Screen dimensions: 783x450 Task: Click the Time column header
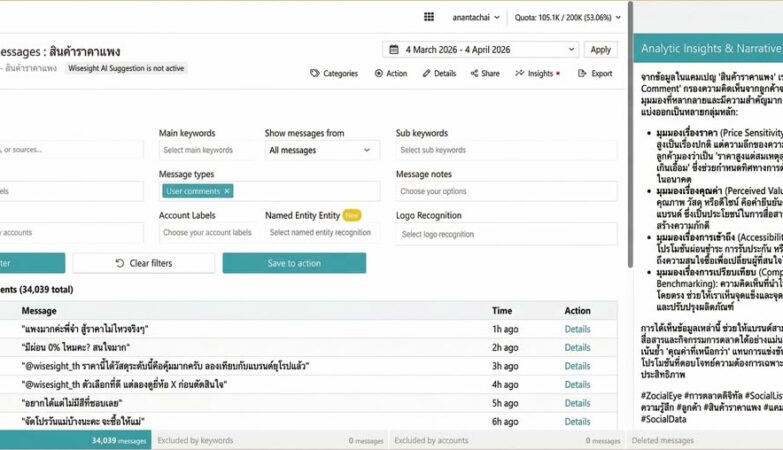[502, 311]
